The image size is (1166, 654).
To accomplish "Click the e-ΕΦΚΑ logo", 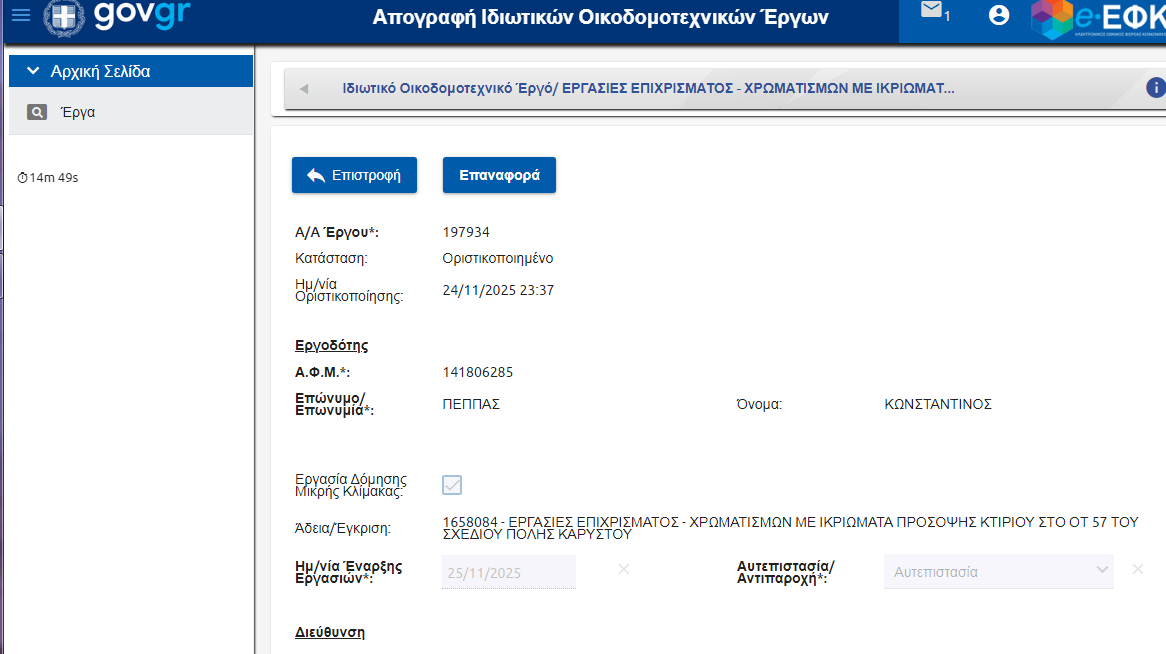I will [1097, 20].
